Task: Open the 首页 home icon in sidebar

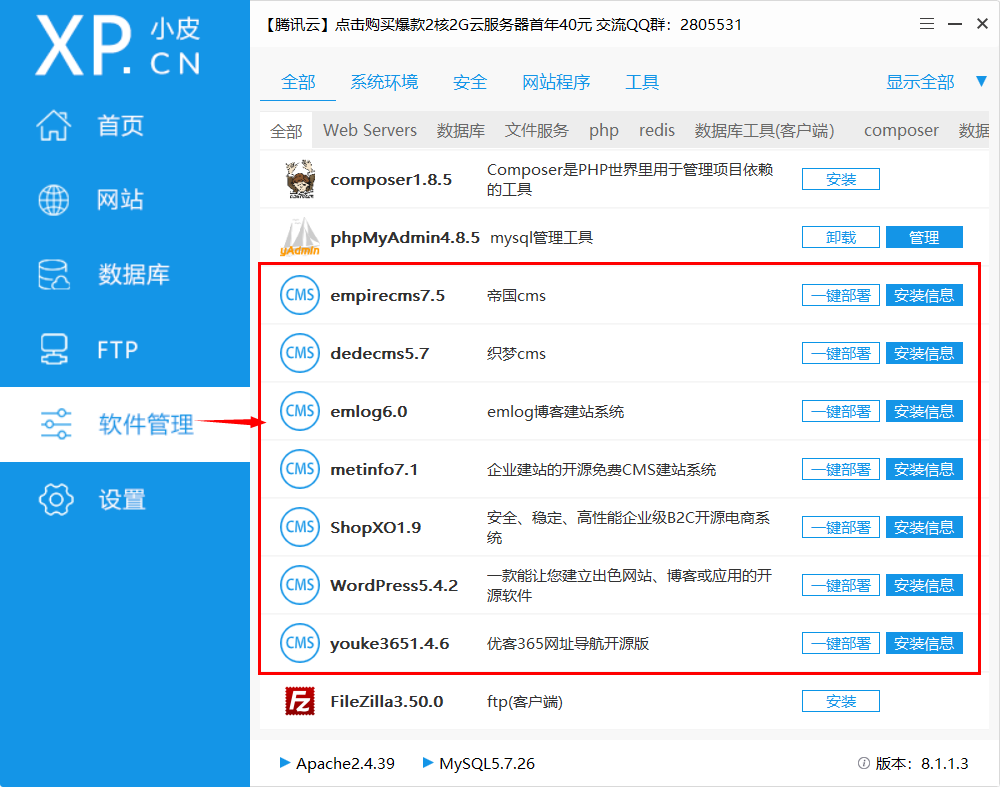Action: (x=54, y=125)
